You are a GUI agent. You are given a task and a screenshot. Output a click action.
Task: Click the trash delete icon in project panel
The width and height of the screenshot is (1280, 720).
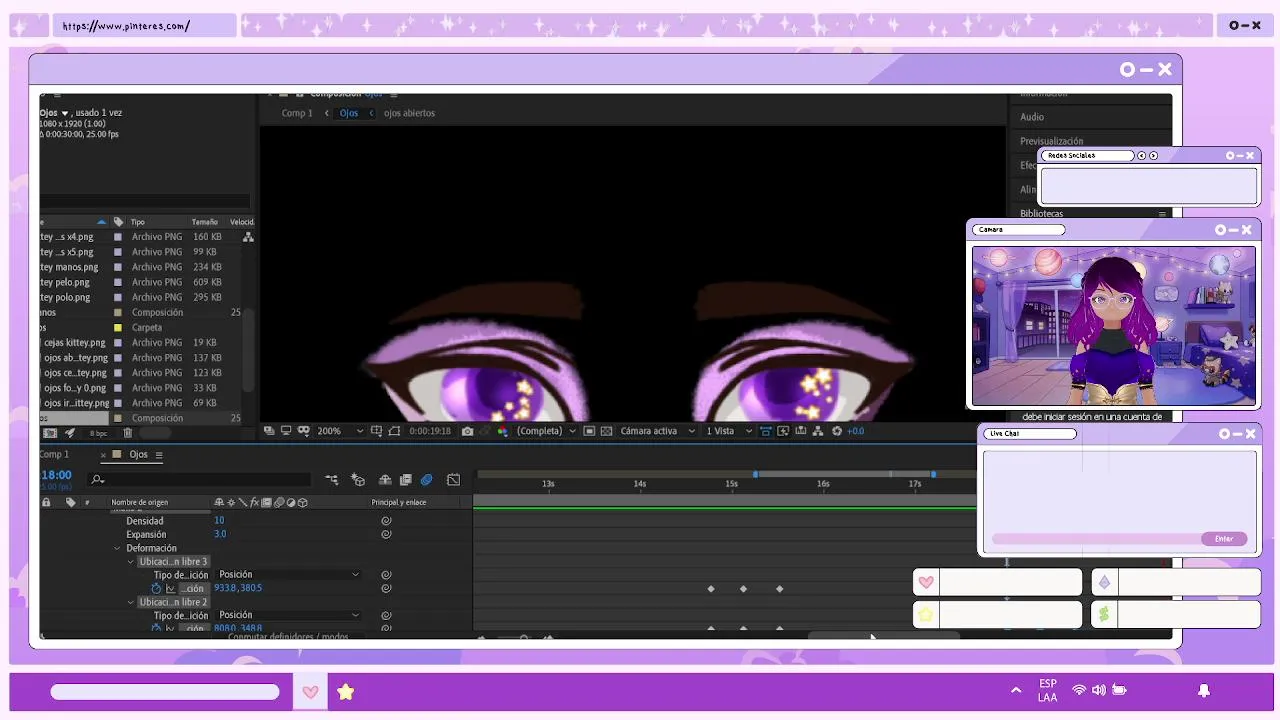coord(127,433)
